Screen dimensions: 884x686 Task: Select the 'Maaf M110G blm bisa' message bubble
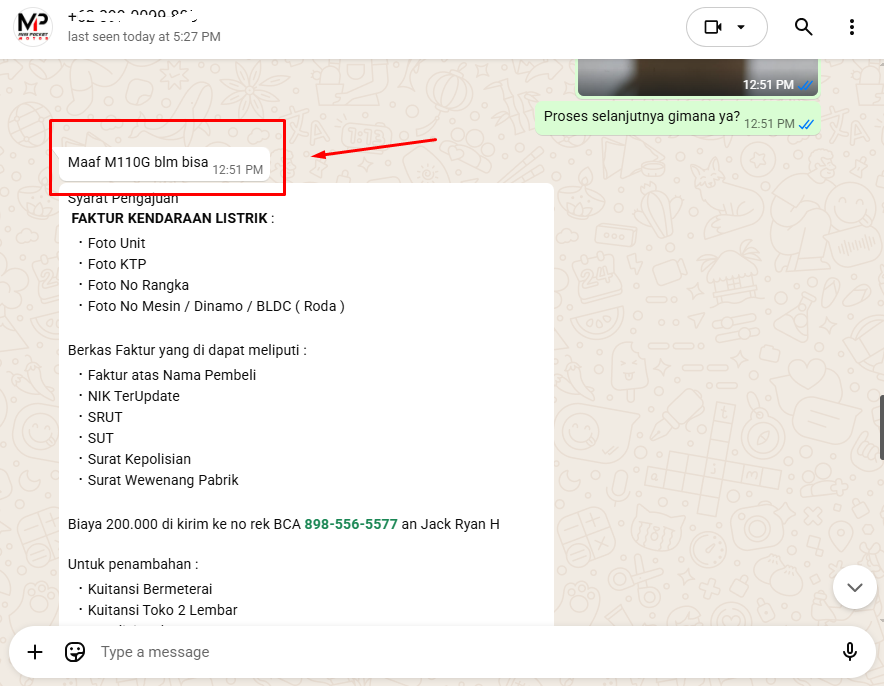click(x=138, y=162)
